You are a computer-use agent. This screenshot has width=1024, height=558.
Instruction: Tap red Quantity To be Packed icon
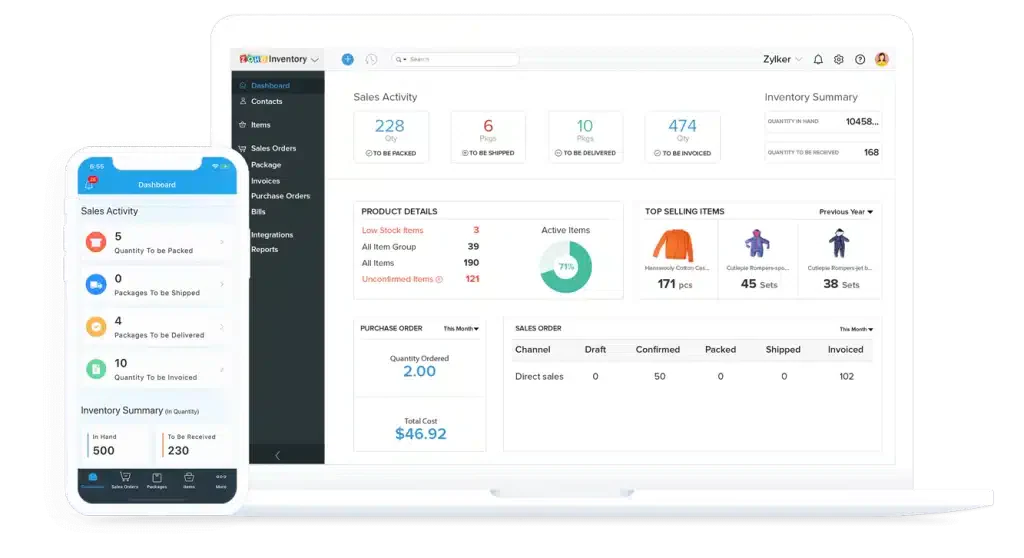point(96,242)
